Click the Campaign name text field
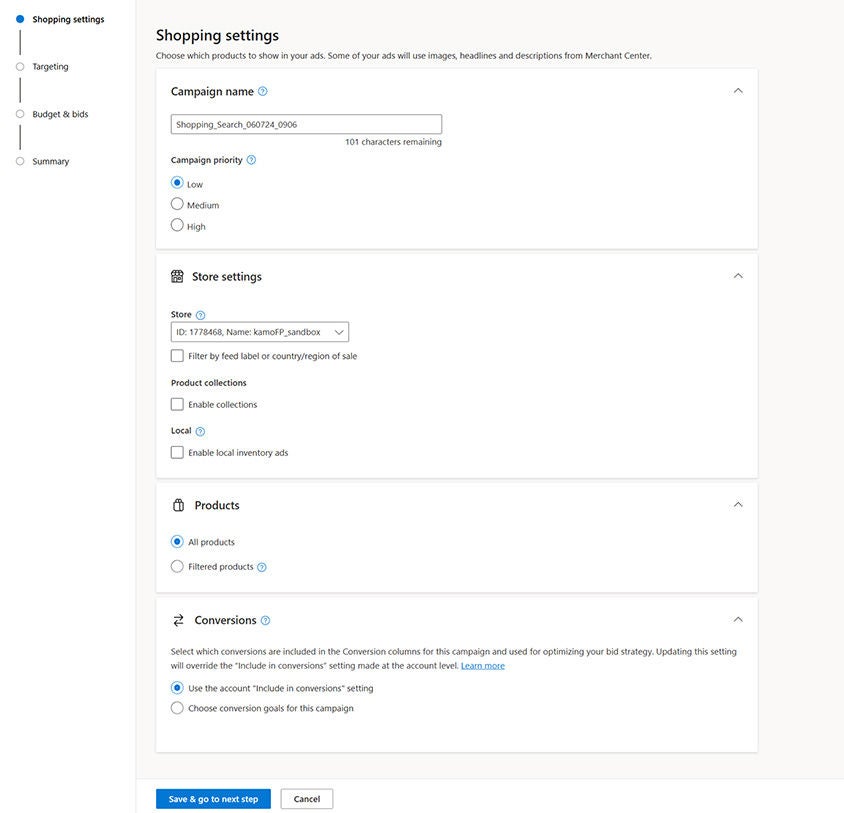Image resolution: width=844 pixels, height=813 pixels. (306, 125)
